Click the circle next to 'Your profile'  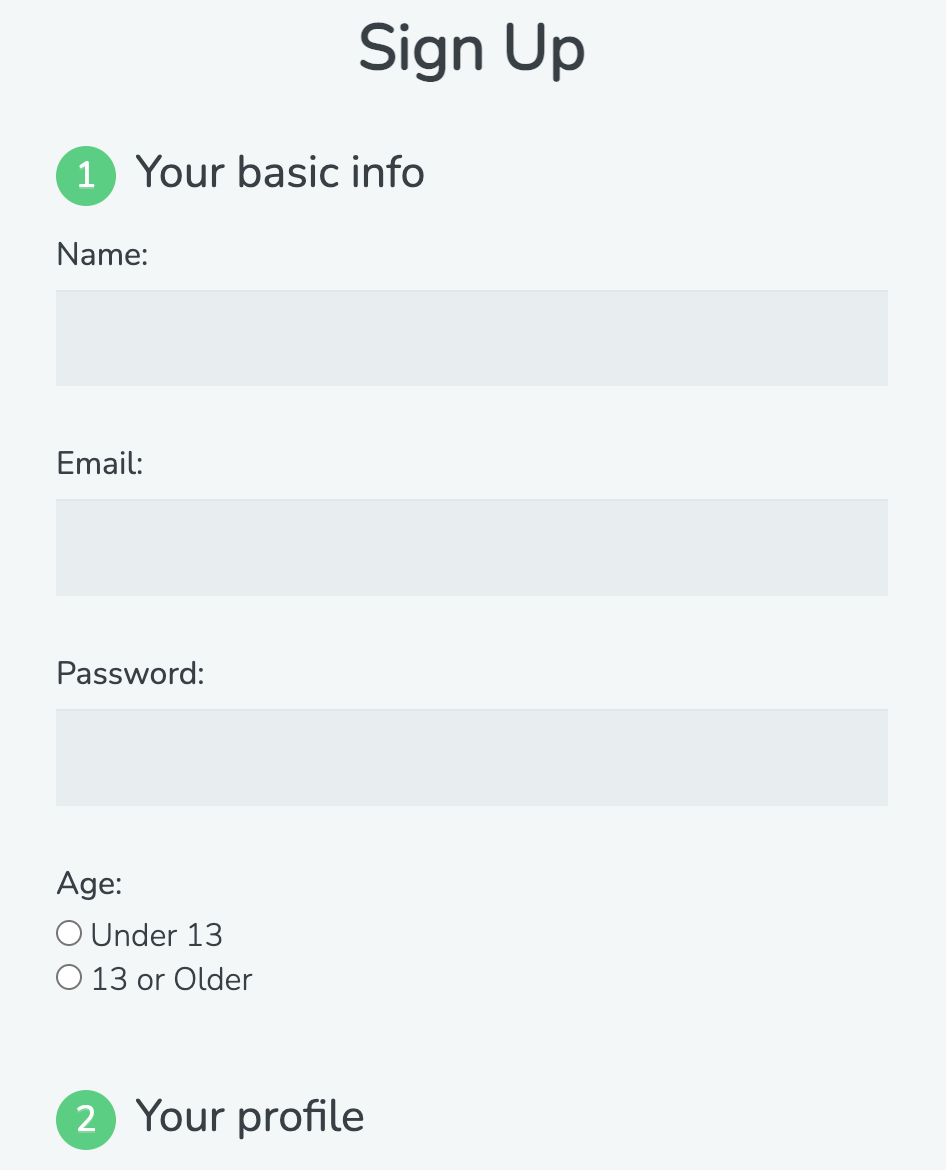pyautogui.click(x=86, y=1120)
